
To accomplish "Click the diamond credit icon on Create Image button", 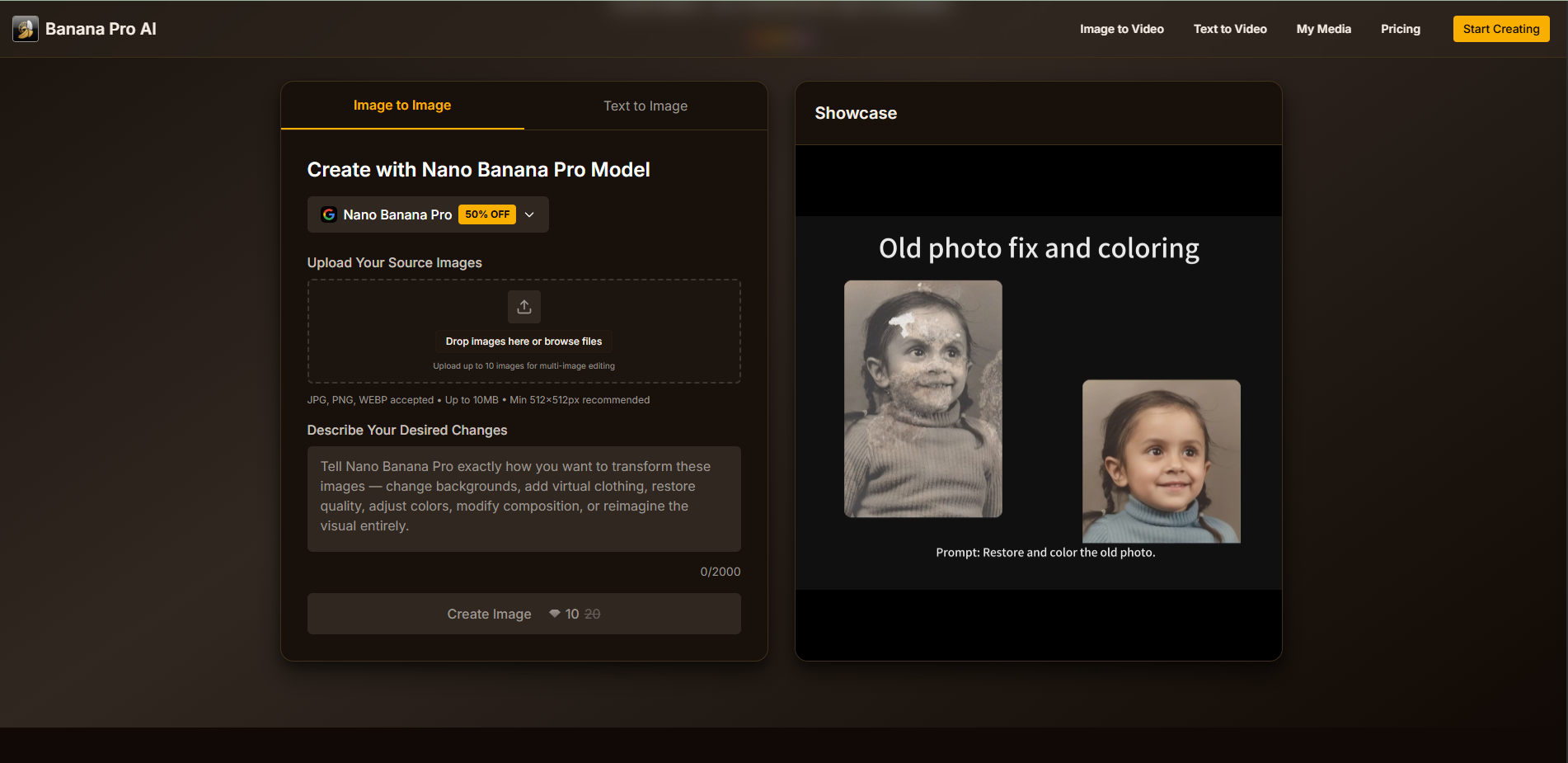I will (555, 614).
